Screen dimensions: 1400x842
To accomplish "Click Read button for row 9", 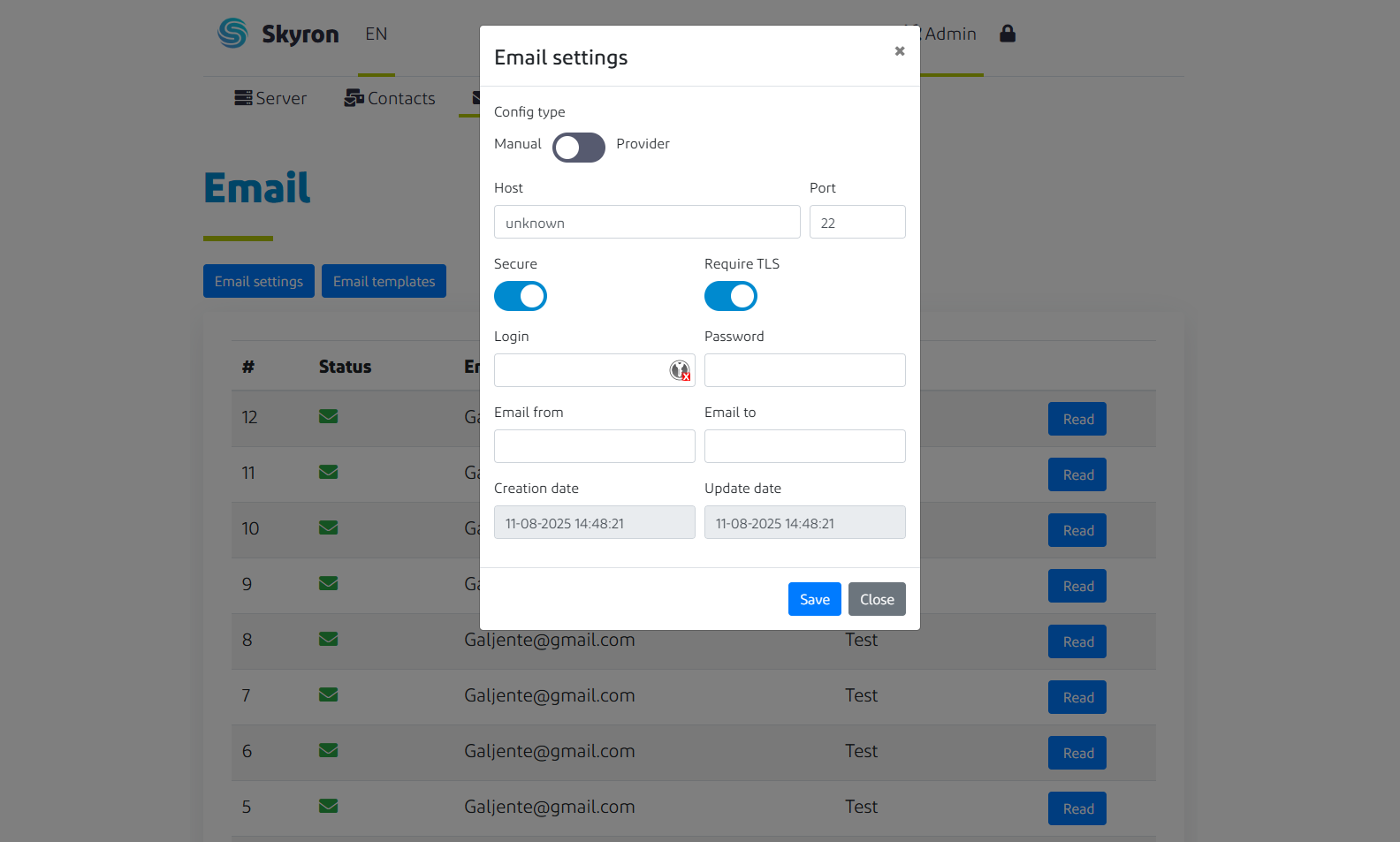I will click(x=1077, y=586).
